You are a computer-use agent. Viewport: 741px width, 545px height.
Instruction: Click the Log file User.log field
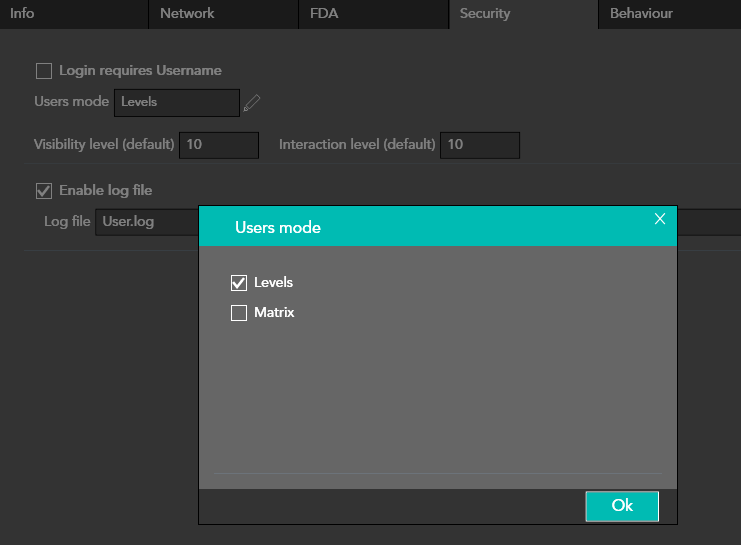(146, 222)
